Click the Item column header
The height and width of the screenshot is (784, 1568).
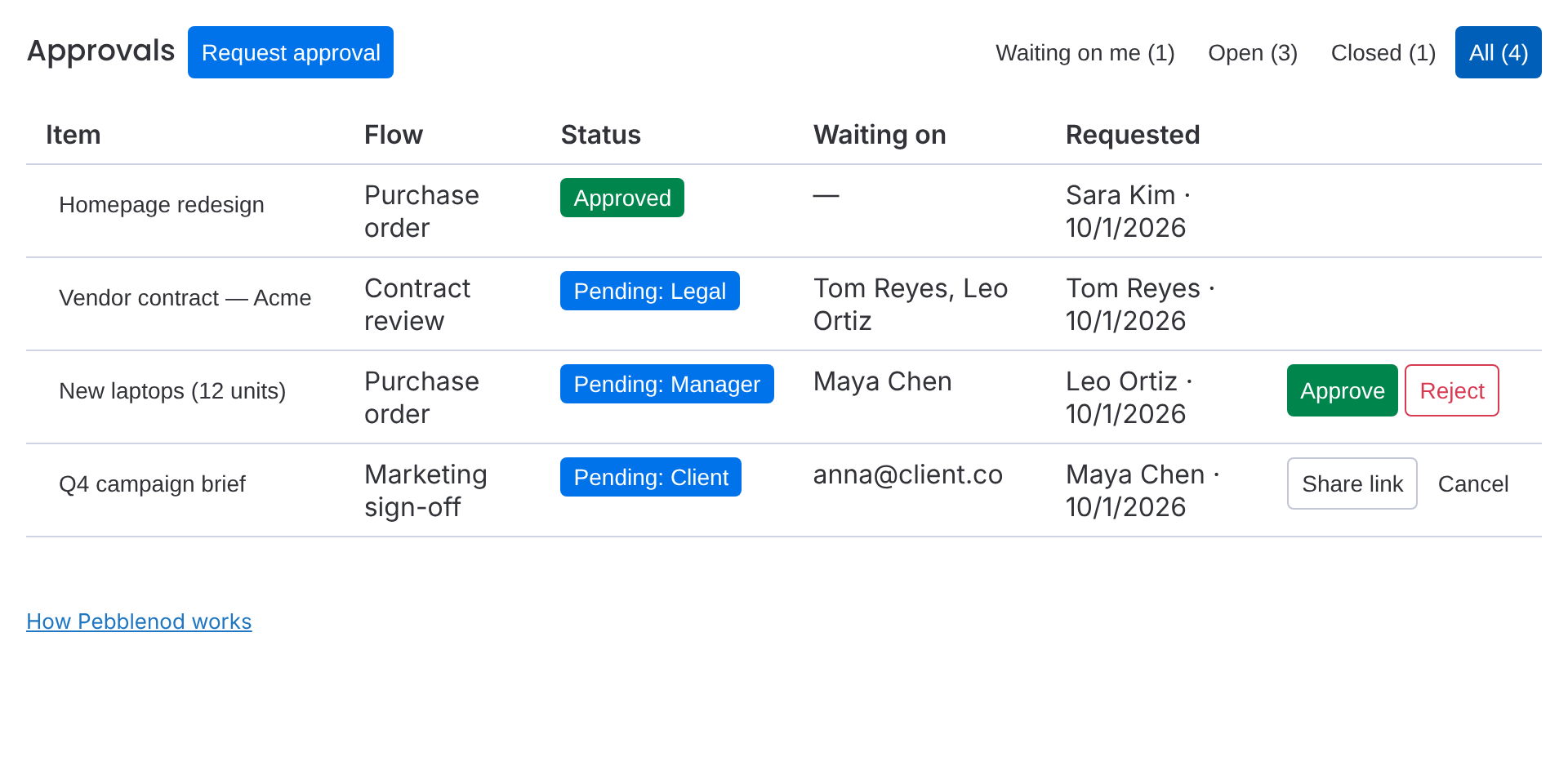(73, 134)
